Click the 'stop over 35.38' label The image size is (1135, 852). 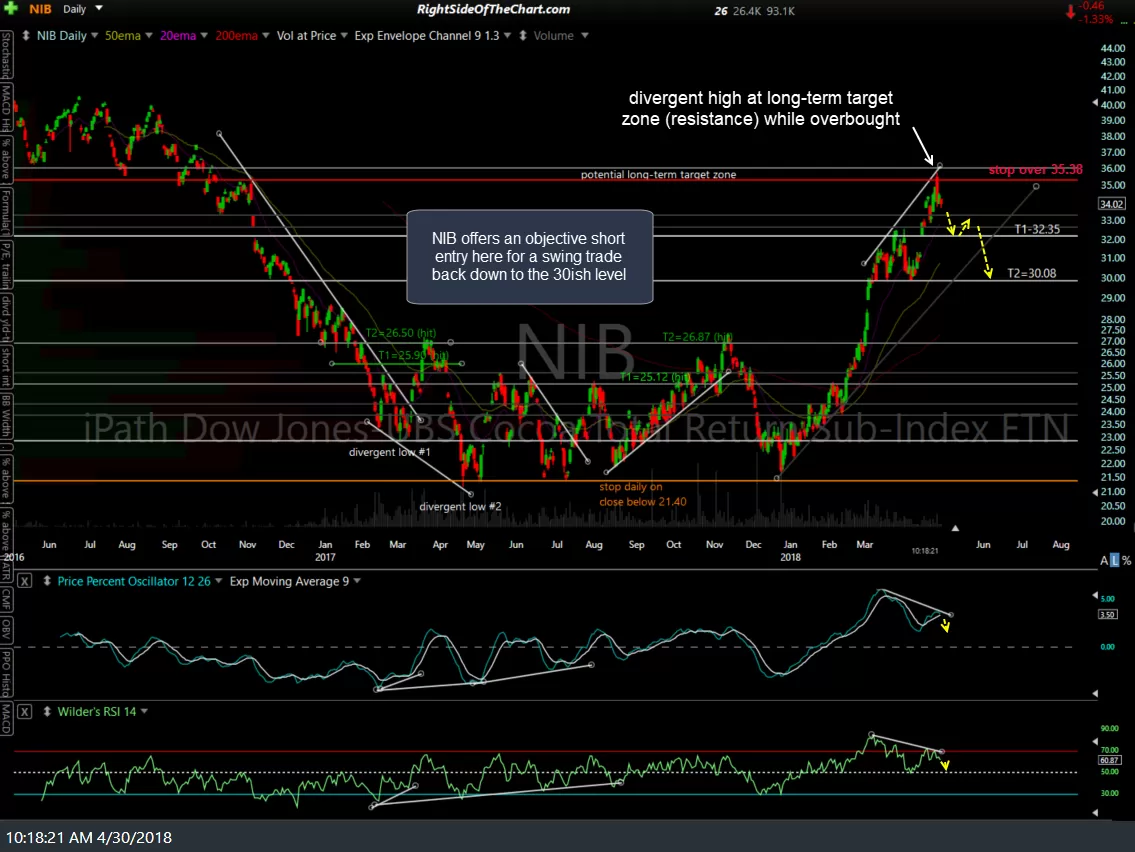pyautogui.click(x=1035, y=169)
